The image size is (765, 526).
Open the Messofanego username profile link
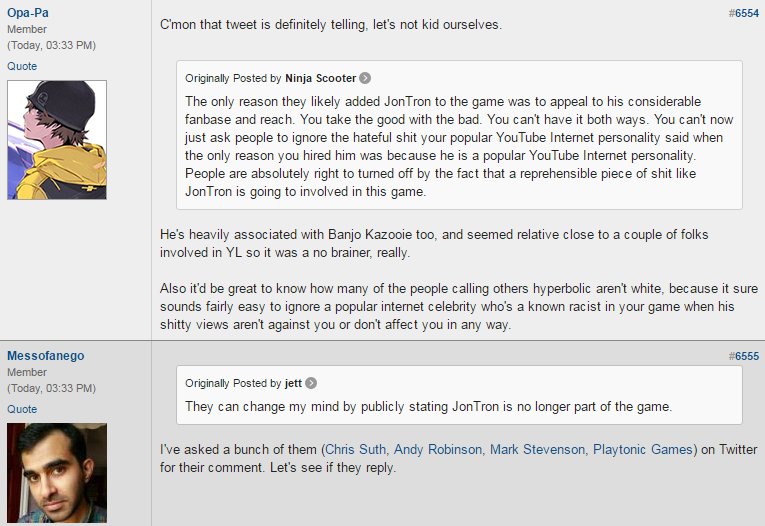45,356
